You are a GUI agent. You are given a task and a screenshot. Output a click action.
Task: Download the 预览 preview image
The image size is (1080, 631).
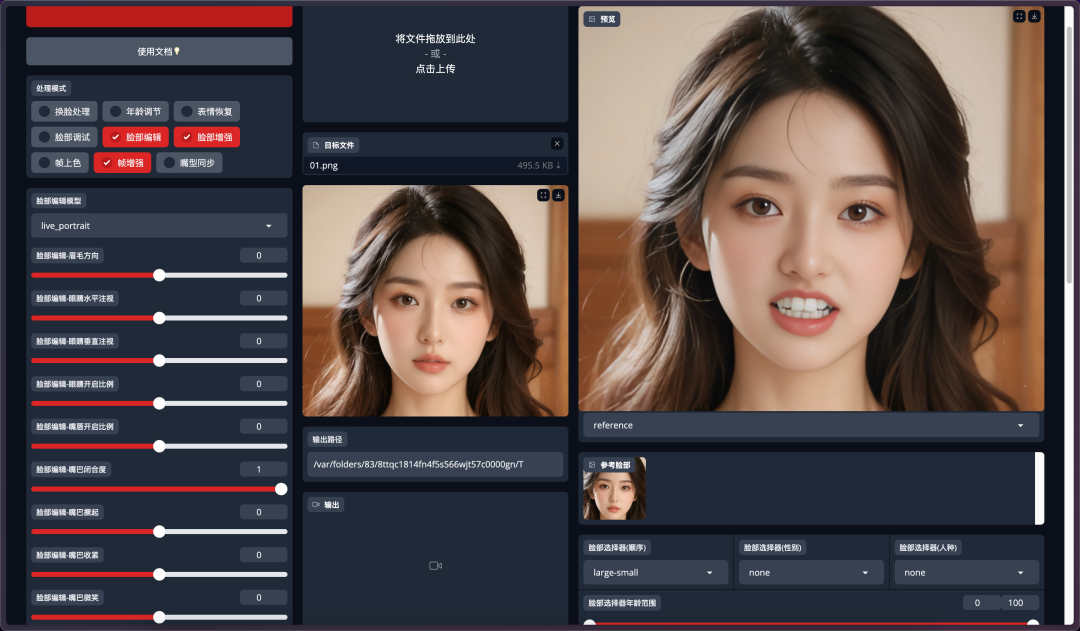click(x=1035, y=16)
